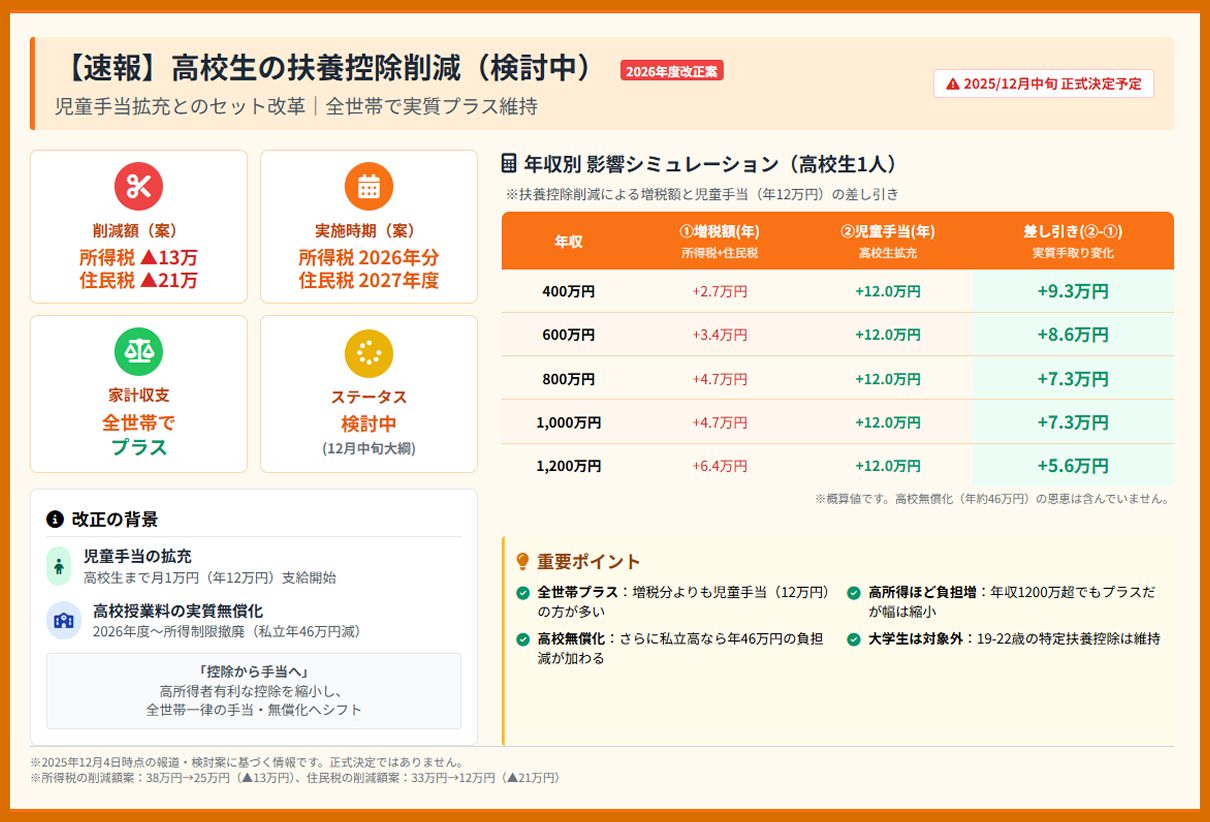Click the info icon beside 改正の背景
The image size is (1210, 822).
55,519
